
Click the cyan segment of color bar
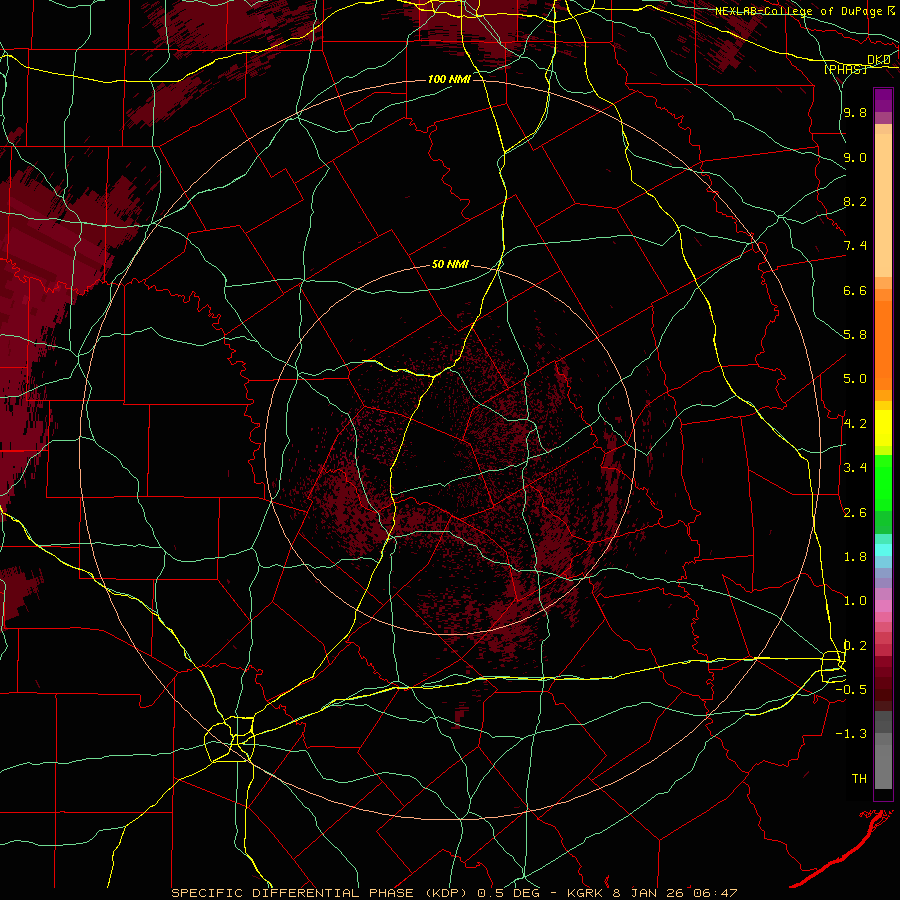[883, 550]
